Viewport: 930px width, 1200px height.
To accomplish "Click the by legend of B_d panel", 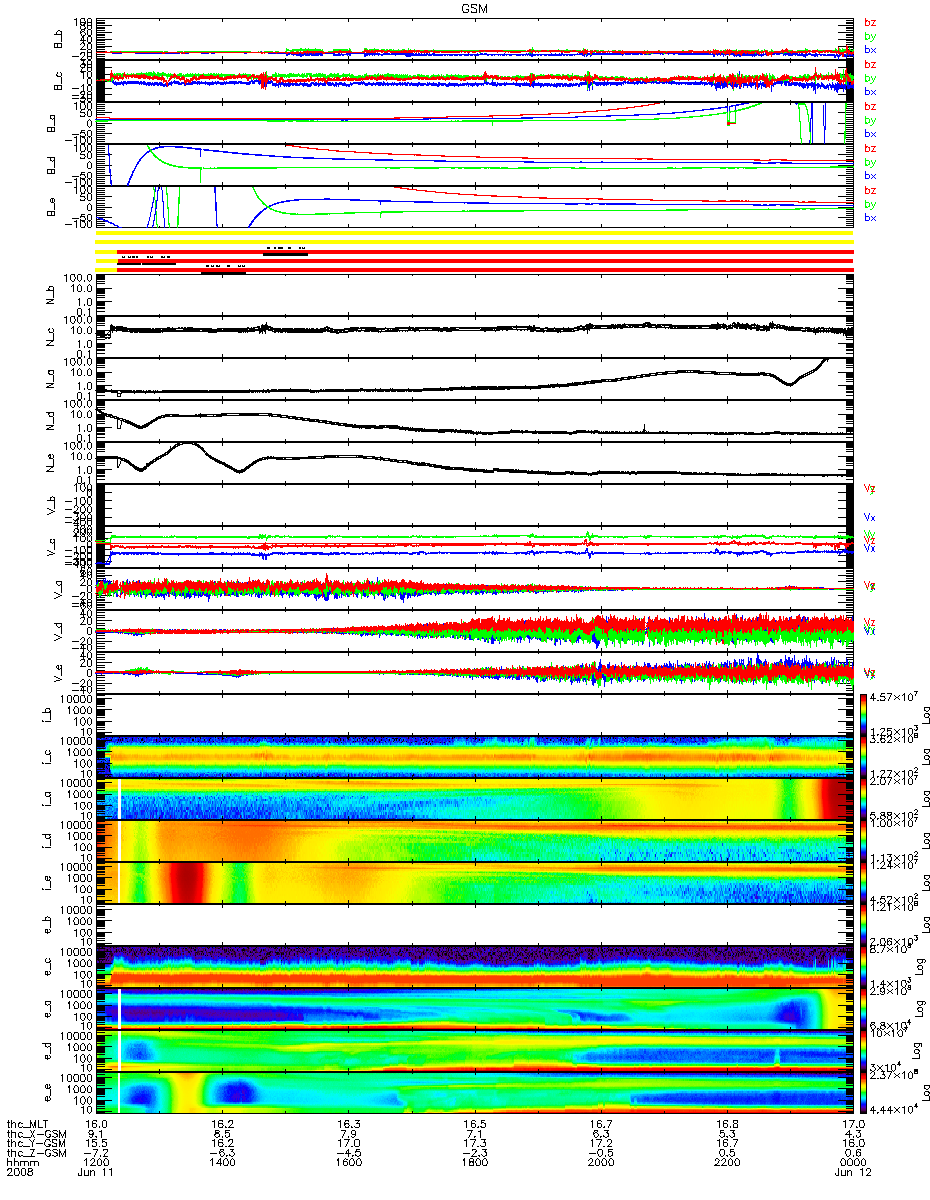I will (870, 162).
